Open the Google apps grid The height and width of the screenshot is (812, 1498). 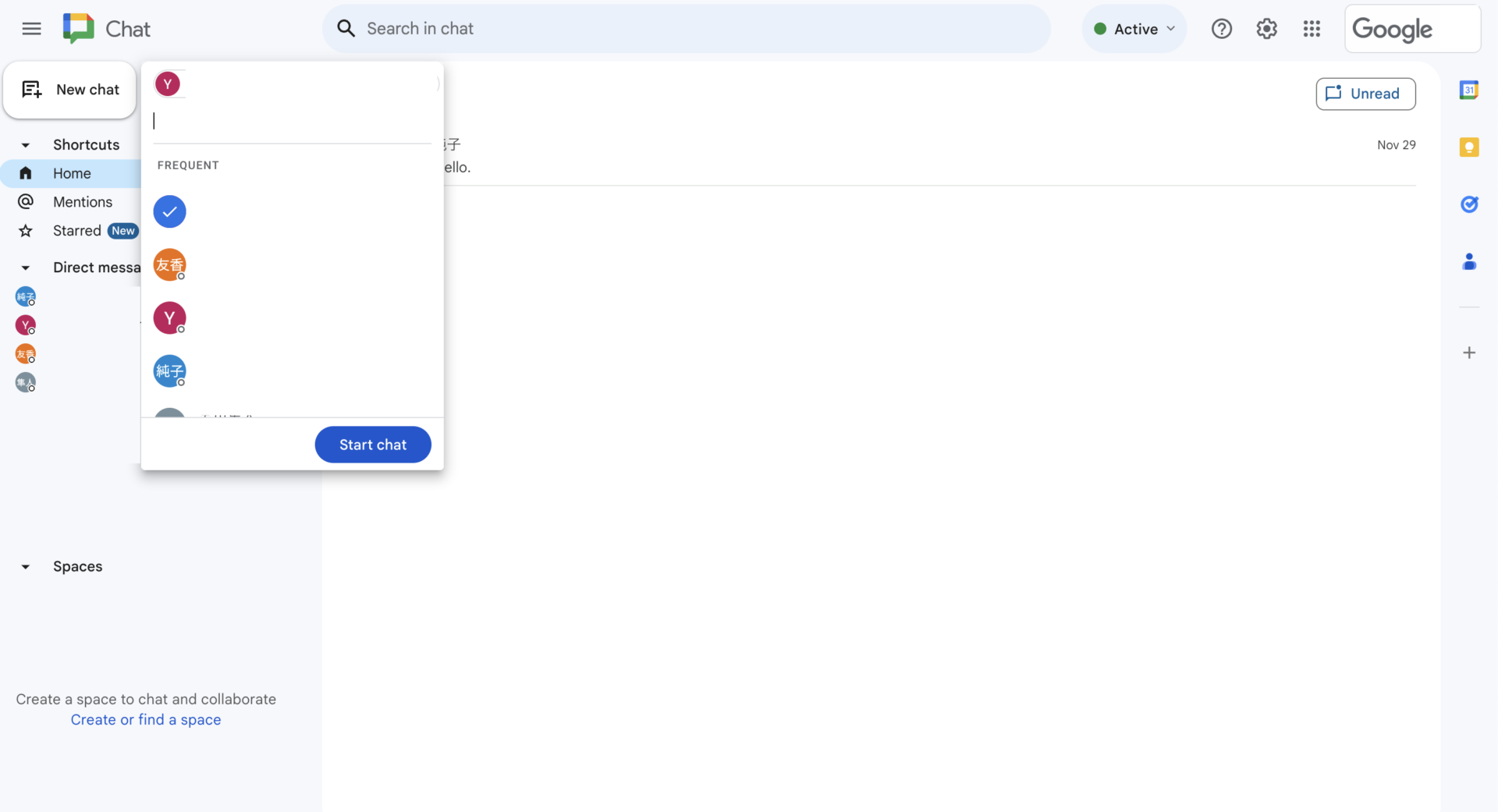pos(1312,28)
